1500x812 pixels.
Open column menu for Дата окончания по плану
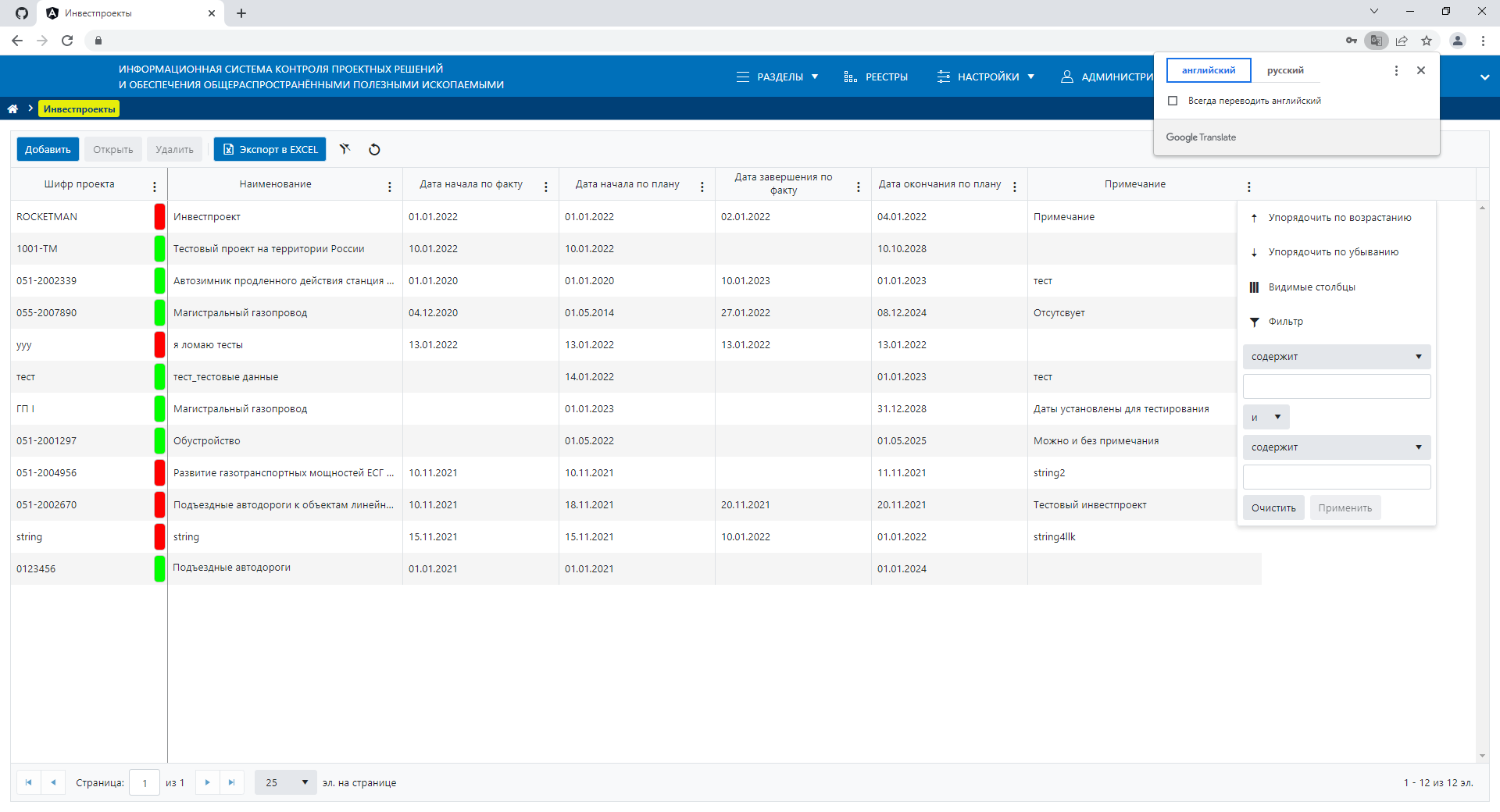tap(1014, 187)
